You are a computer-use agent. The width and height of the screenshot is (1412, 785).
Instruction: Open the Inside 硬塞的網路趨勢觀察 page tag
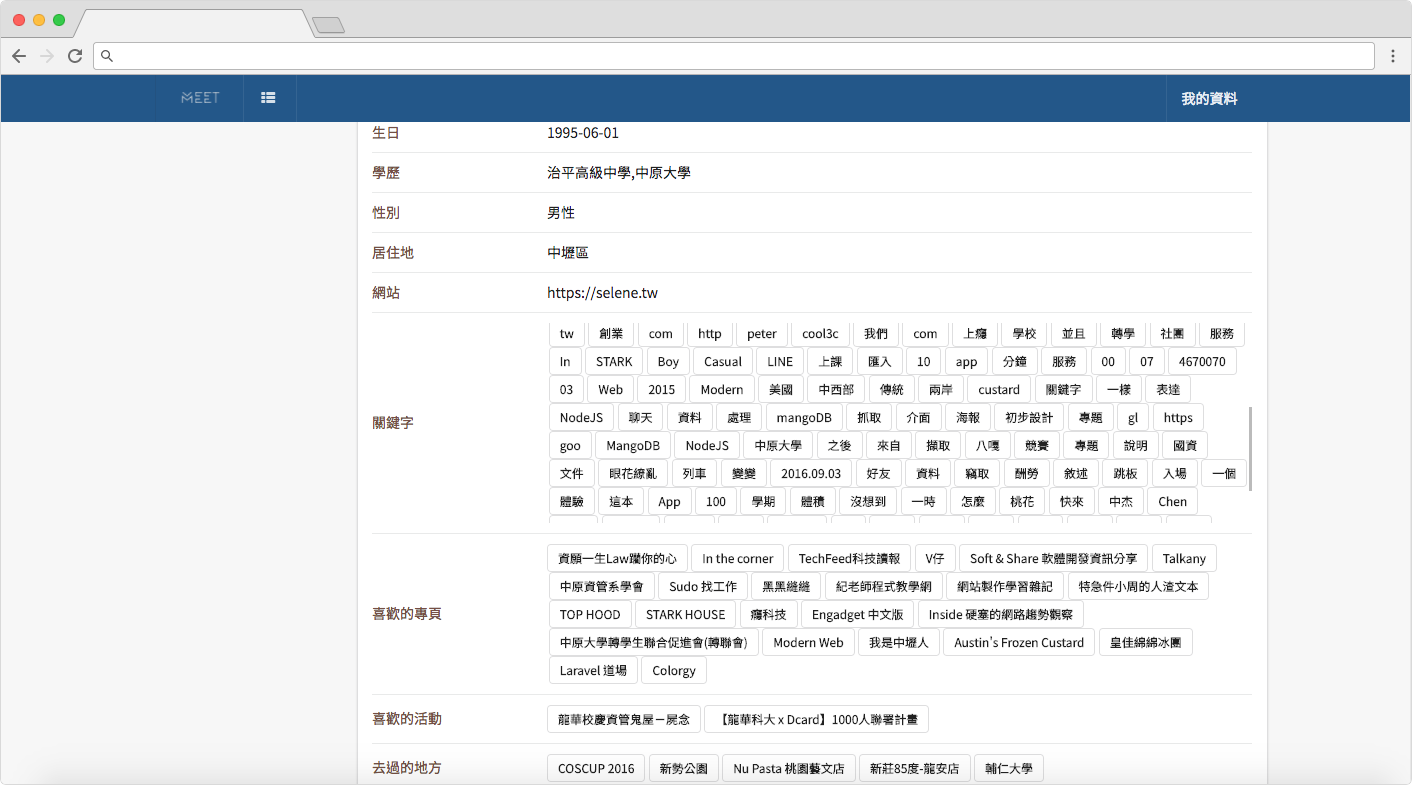coord(1001,615)
